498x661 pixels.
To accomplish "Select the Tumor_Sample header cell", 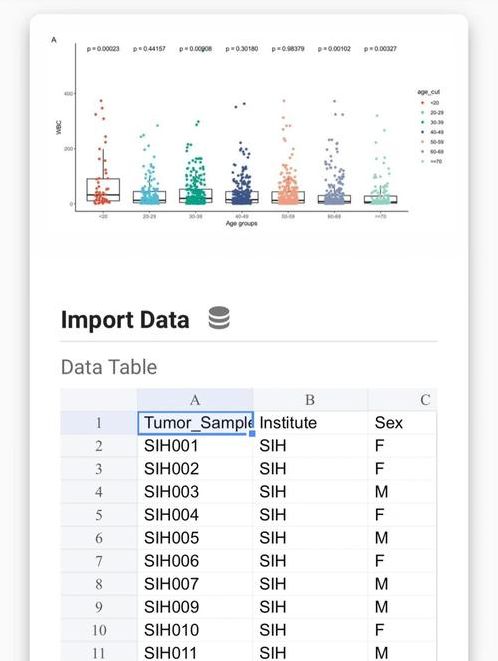I will (196, 423).
